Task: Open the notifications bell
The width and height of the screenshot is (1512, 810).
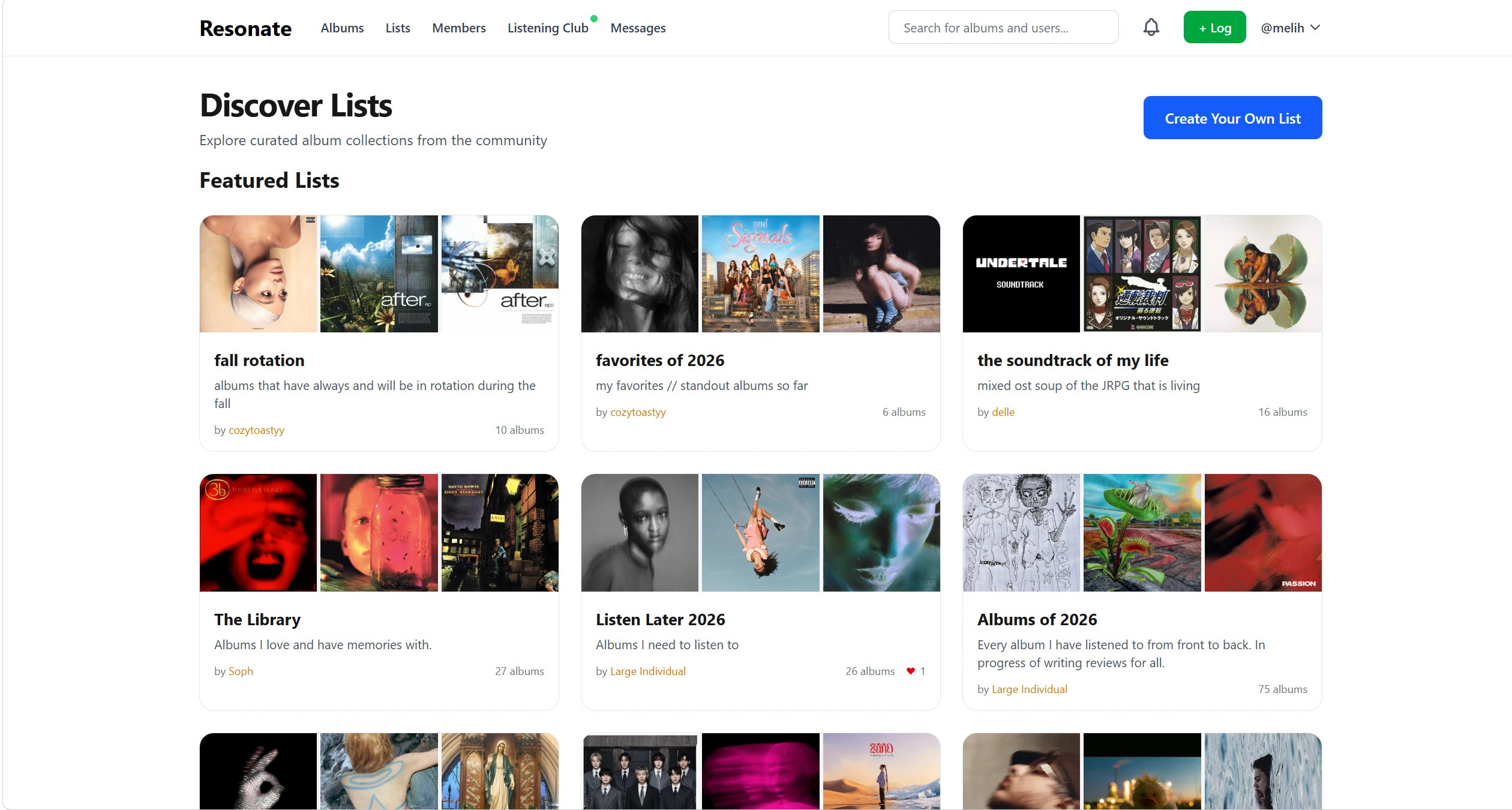Action: pyautogui.click(x=1151, y=28)
